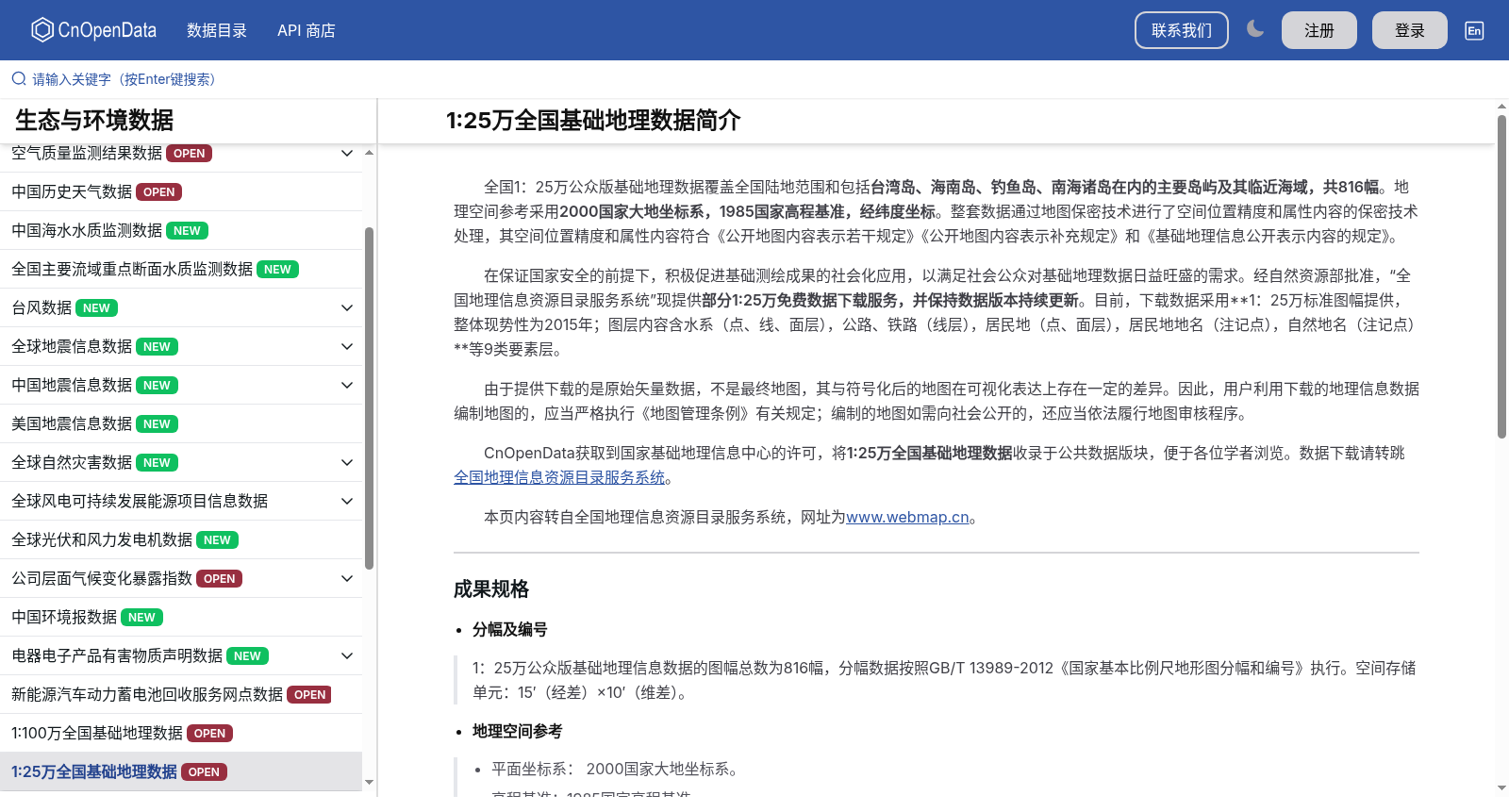Expand the 台风数据 chevron
Viewport: 1509px width, 812px height.
click(347, 307)
